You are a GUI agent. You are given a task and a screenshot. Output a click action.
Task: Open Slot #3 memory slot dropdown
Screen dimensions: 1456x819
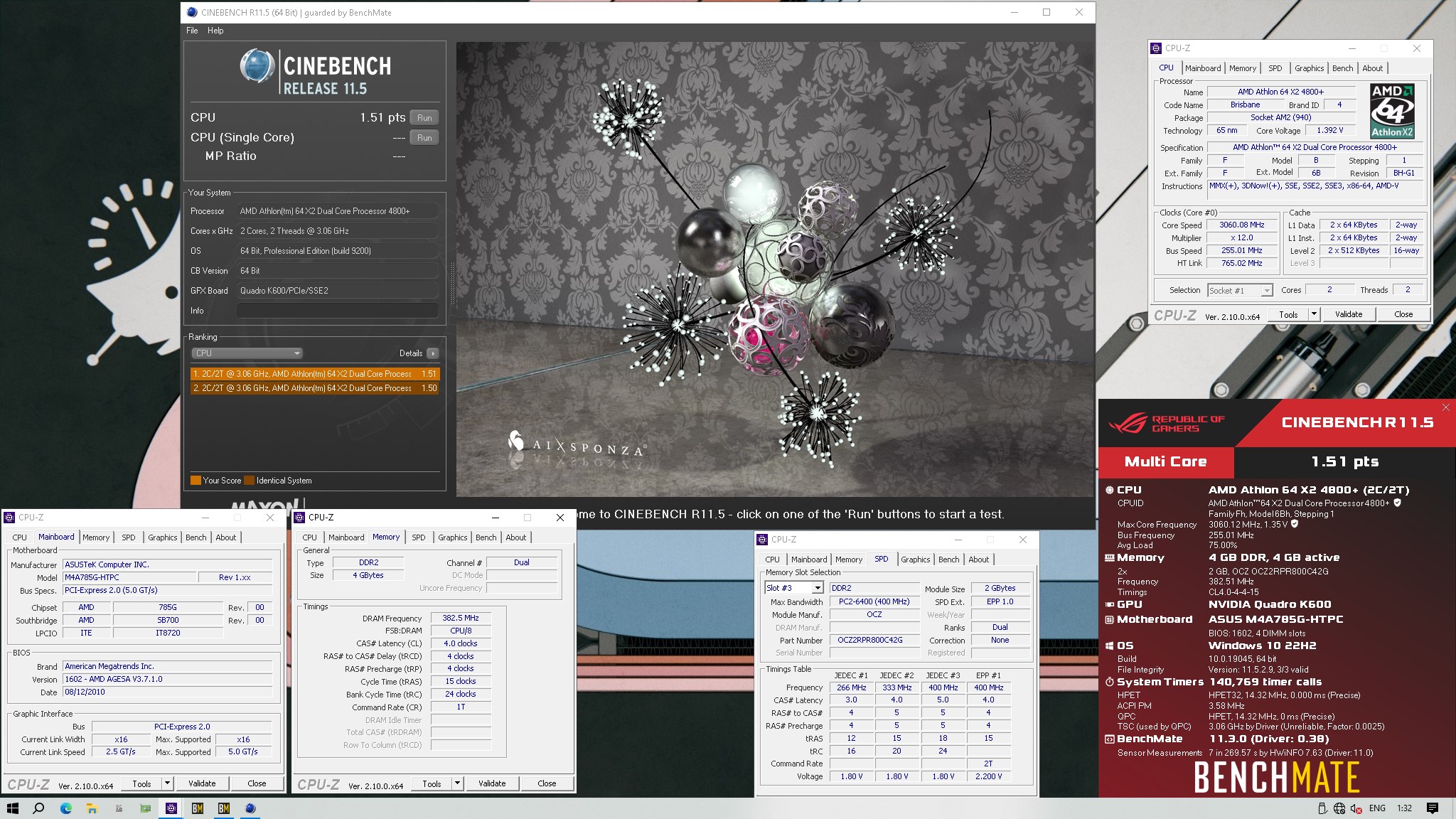click(794, 588)
